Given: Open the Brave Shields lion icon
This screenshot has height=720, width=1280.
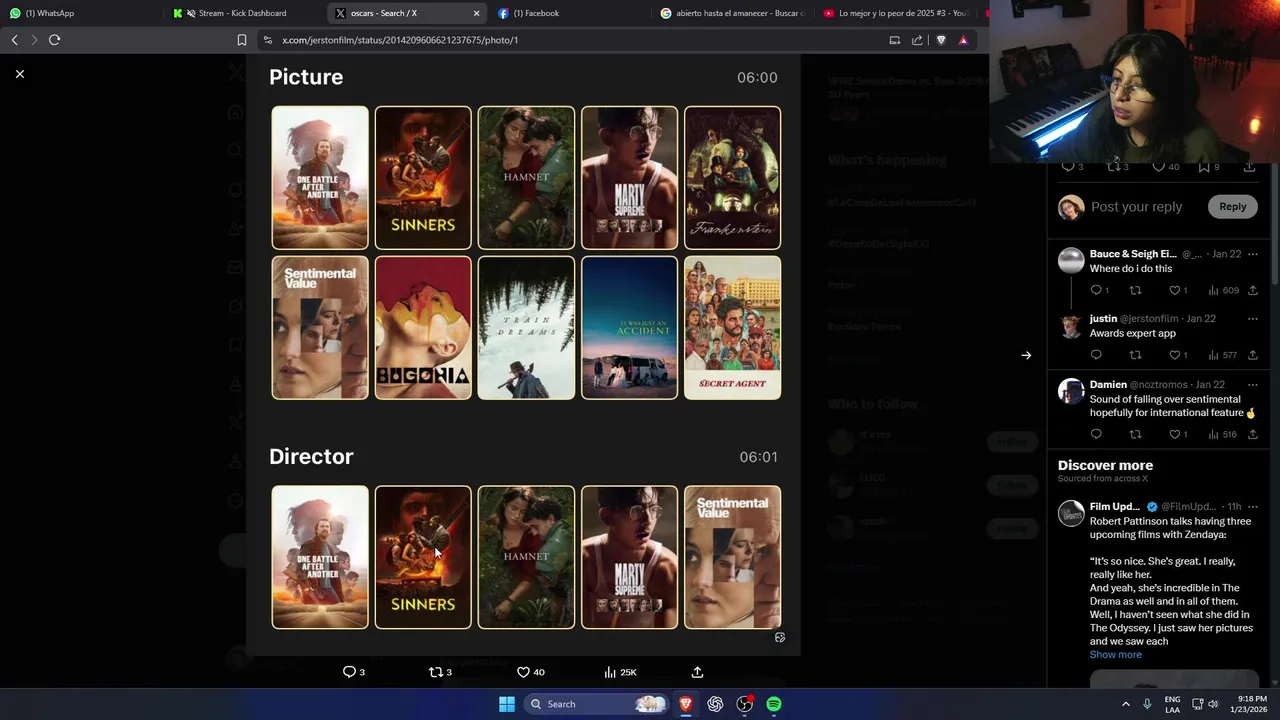Looking at the screenshot, I should point(941,40).
